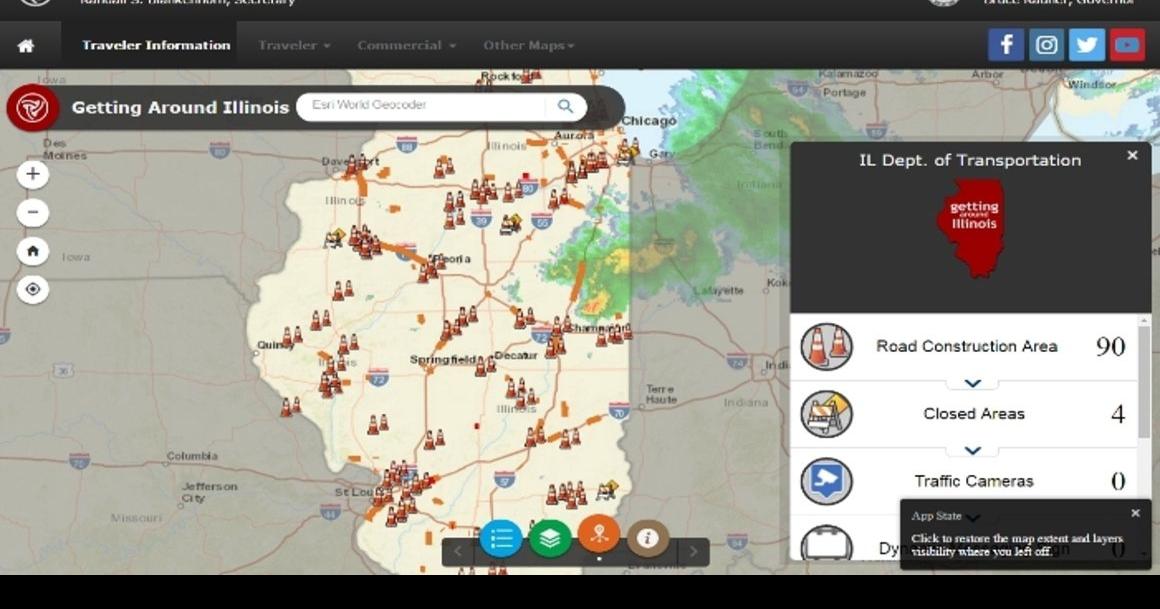1160x609 pixels.
Task: Open the orange map widget button
Action: click(598, 534)
